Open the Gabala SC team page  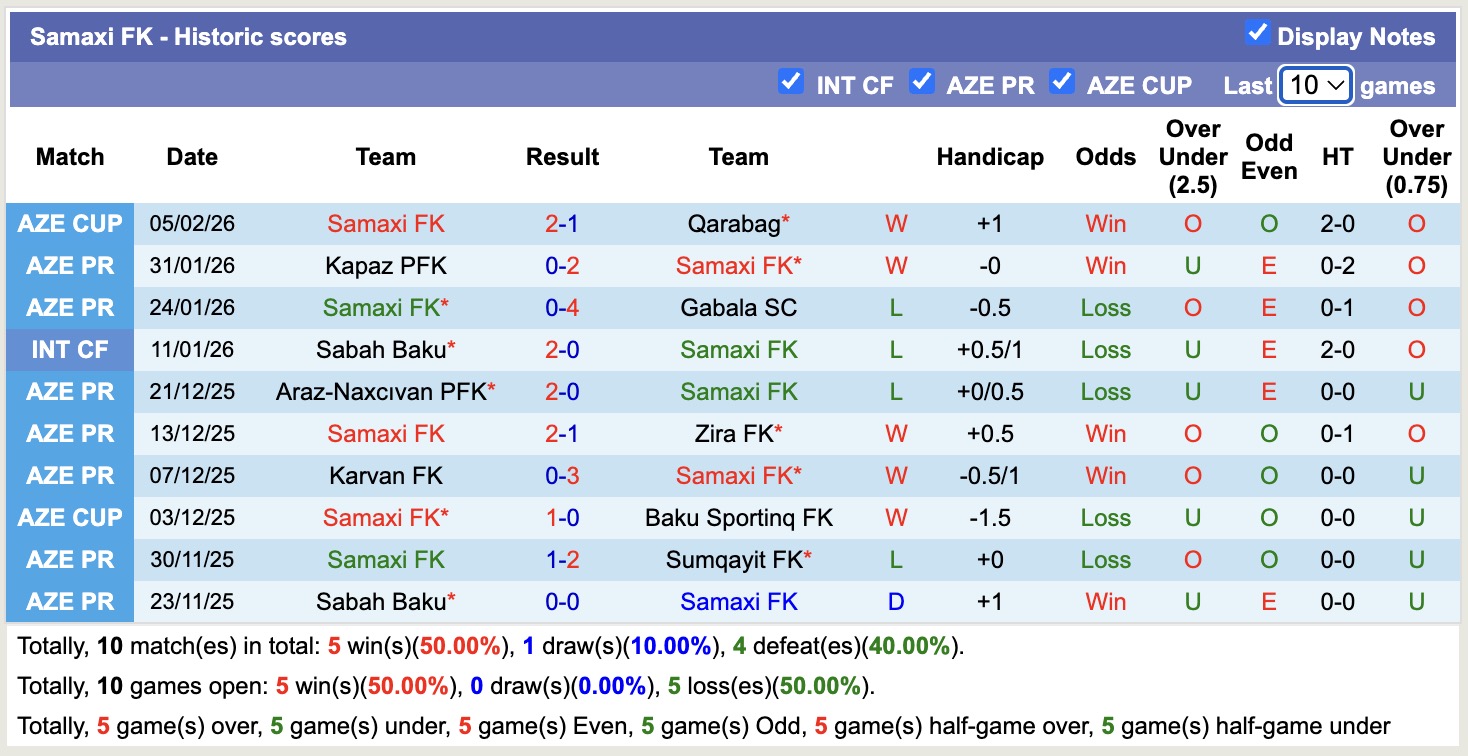[x=739, y=308]
